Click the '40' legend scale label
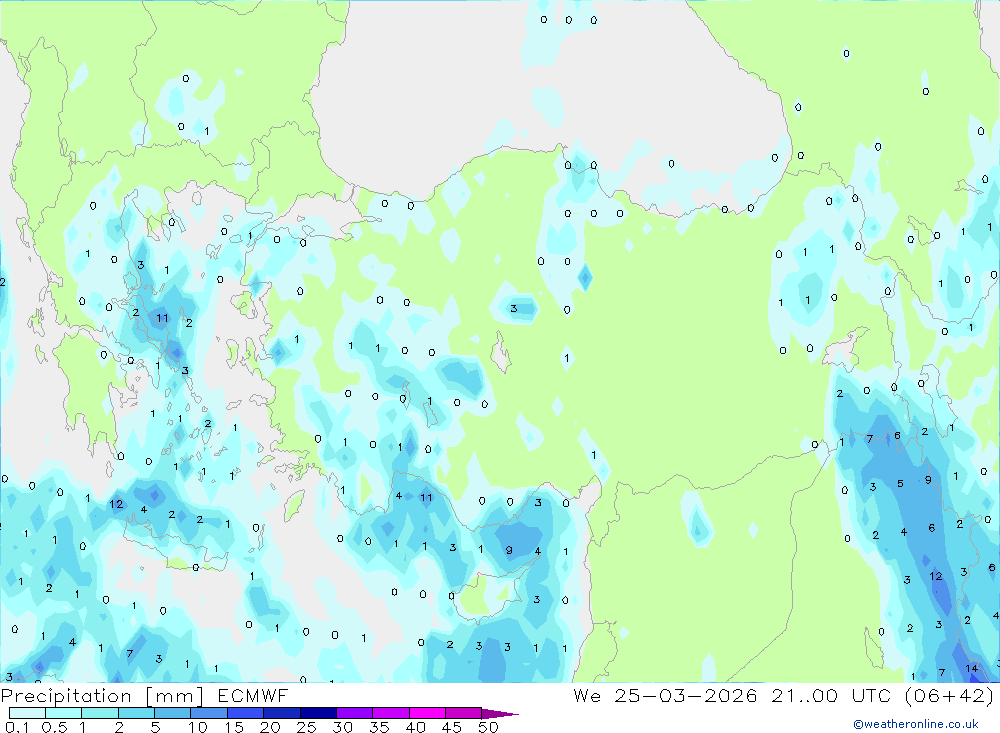The width and height of the screenshot is (1000, 733). (x=415, y=727)
